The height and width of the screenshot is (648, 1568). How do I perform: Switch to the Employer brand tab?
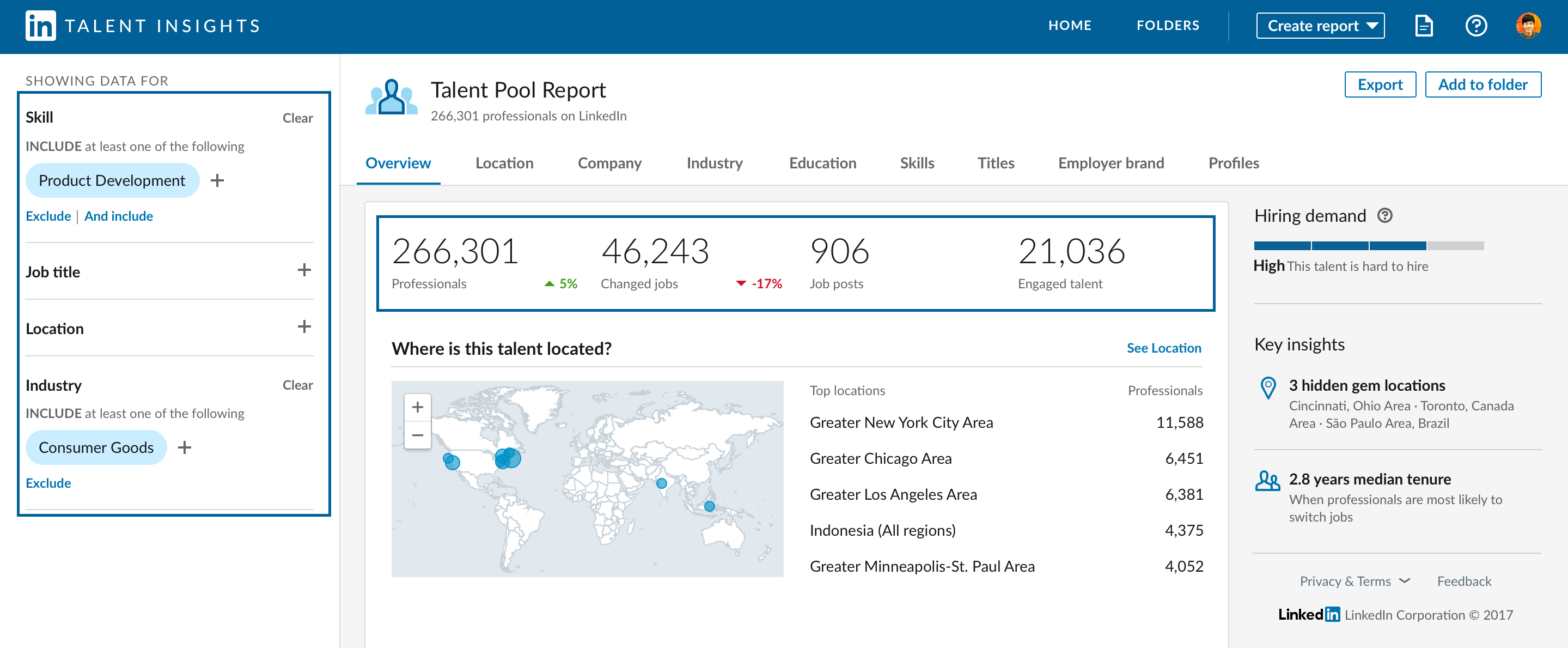1111,163
